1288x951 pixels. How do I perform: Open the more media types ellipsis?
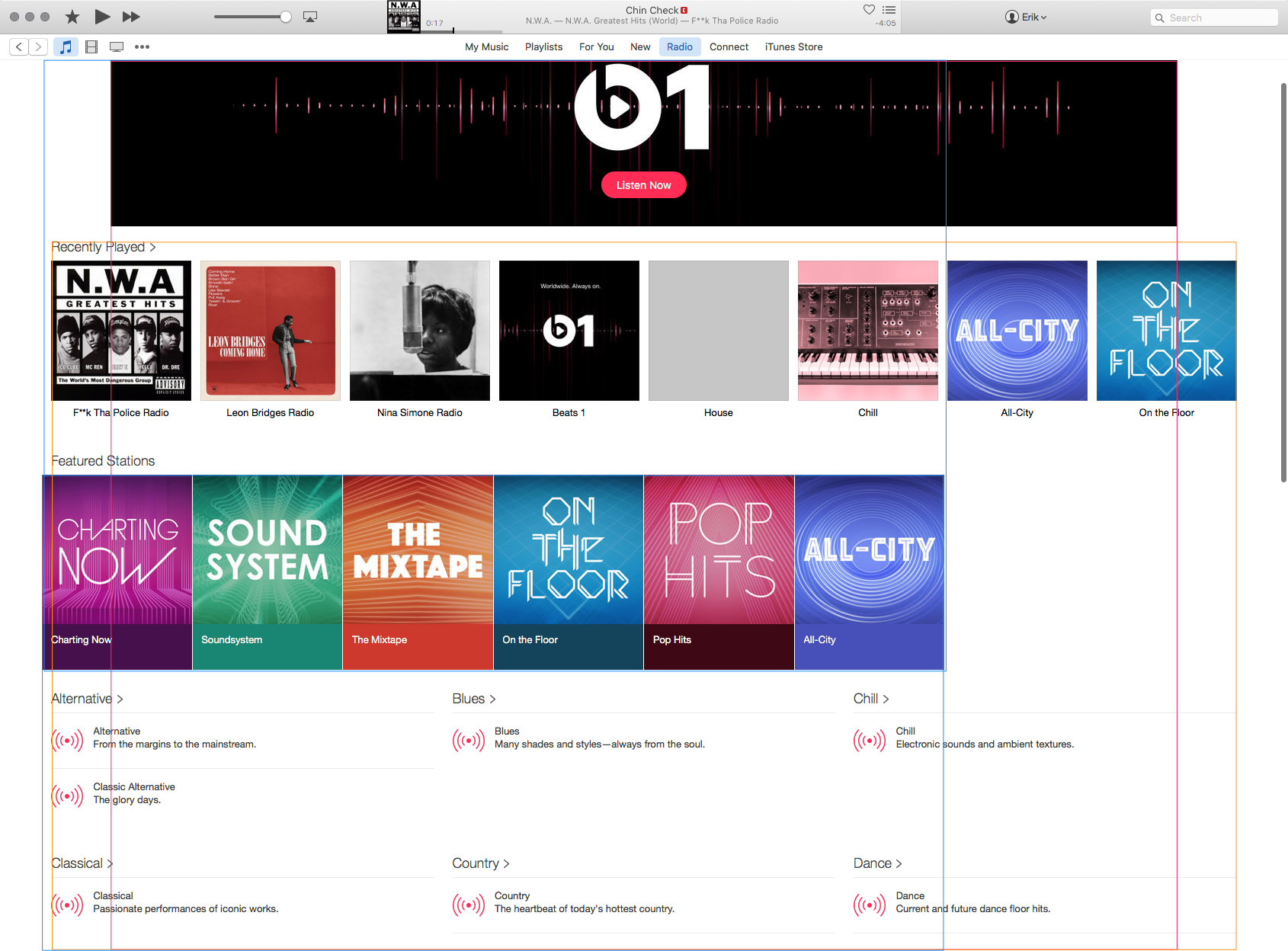142,46
